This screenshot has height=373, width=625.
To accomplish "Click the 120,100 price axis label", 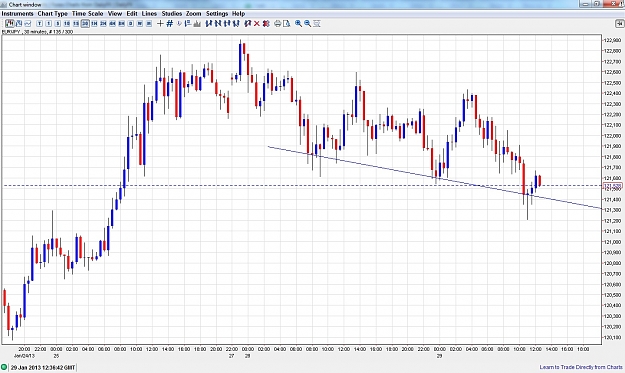I will 612,338.
